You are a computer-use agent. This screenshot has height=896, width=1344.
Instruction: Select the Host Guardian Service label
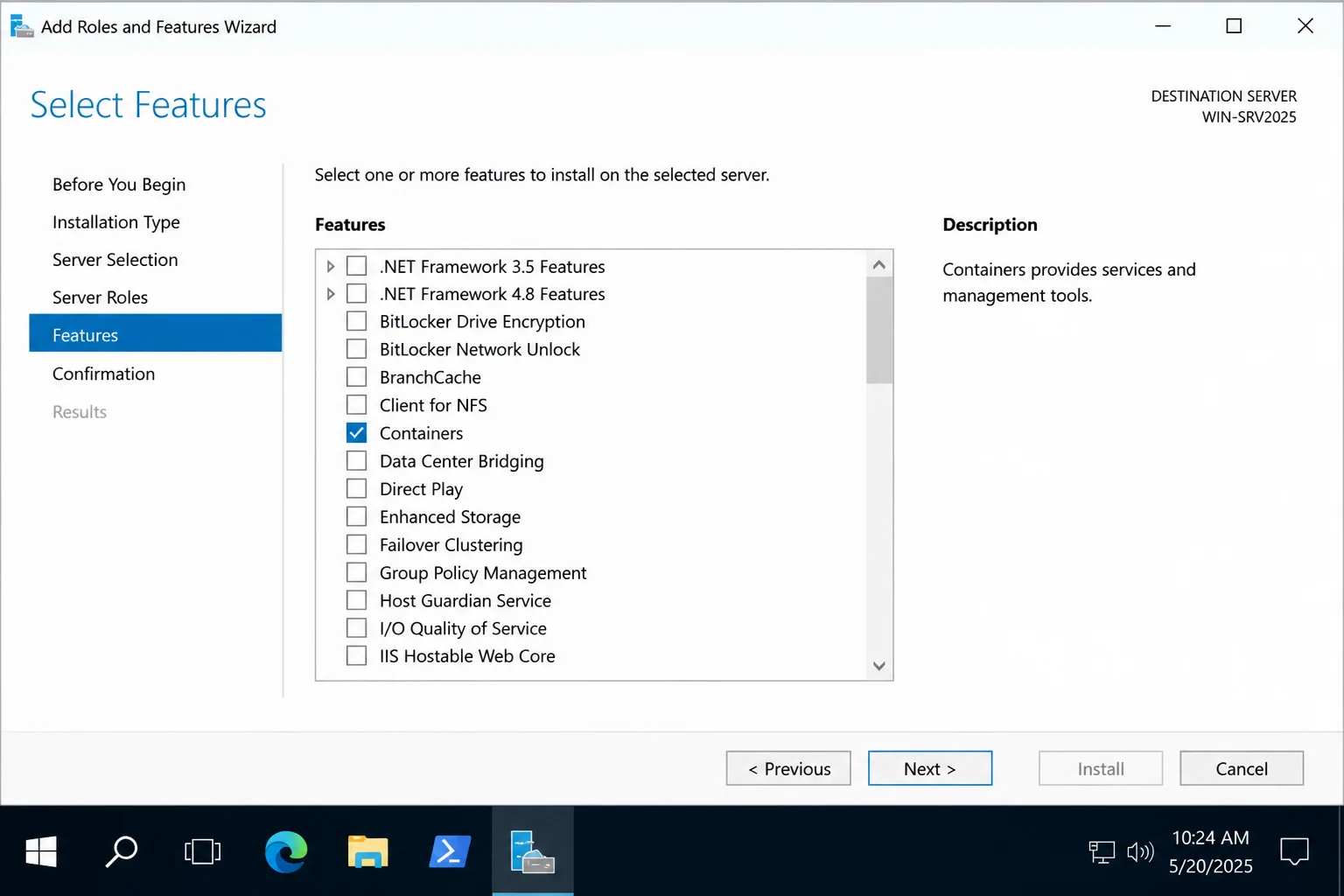(465, 601)
